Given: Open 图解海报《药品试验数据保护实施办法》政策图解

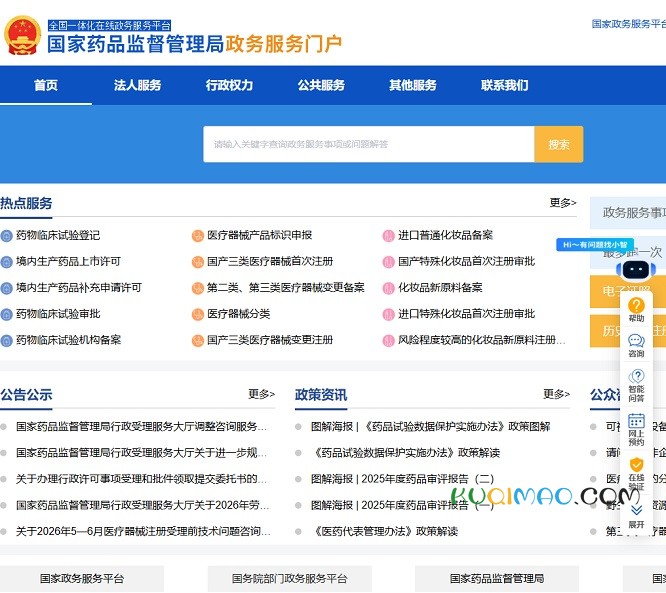Looking at the screenshot, I should [431, 426].
